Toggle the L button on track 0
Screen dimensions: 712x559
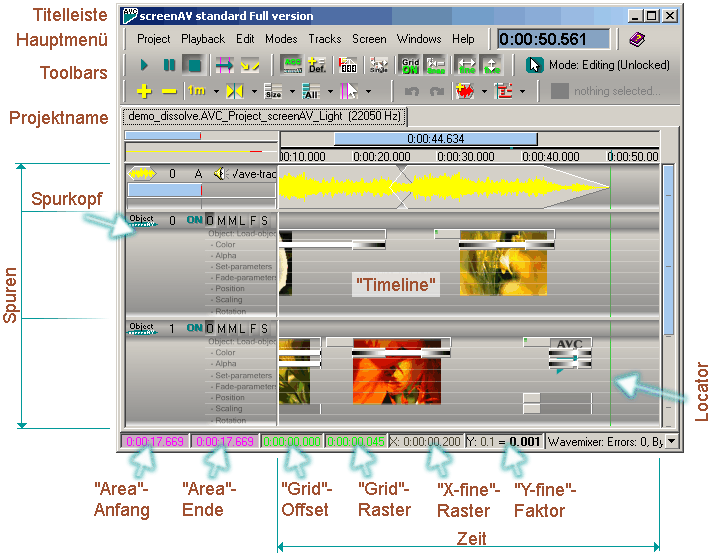pos(242,221)
